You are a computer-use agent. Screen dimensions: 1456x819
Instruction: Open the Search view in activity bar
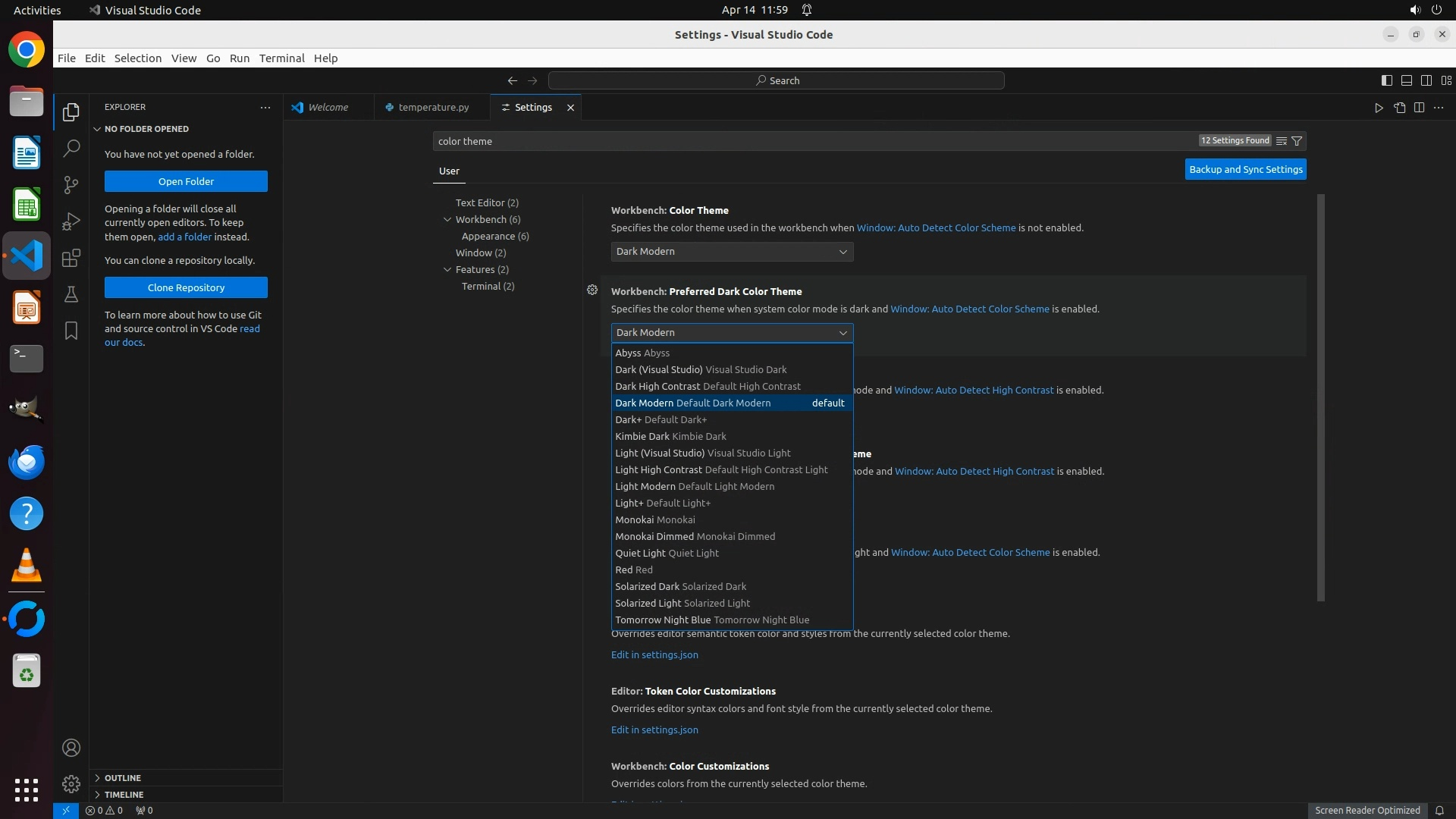[x=71, y=148]
